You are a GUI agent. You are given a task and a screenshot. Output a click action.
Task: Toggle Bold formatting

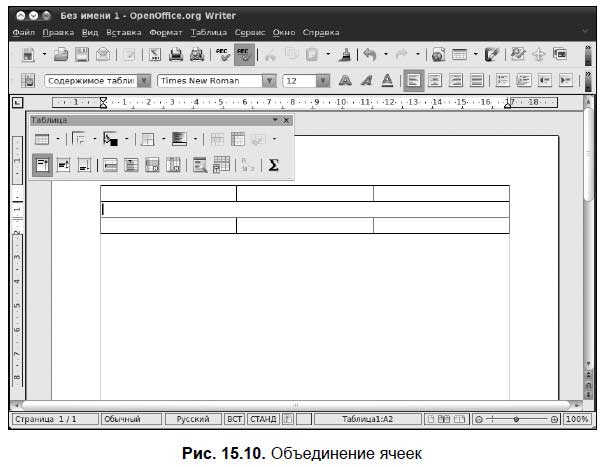click(x=345, y=81)
